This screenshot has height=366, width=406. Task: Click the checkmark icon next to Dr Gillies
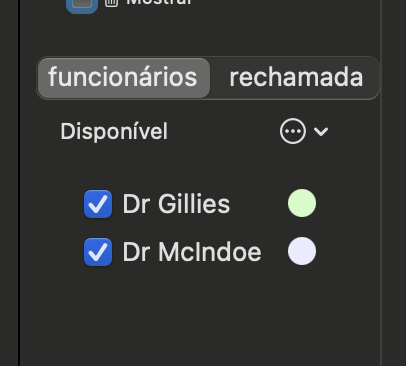click(98, 204)
